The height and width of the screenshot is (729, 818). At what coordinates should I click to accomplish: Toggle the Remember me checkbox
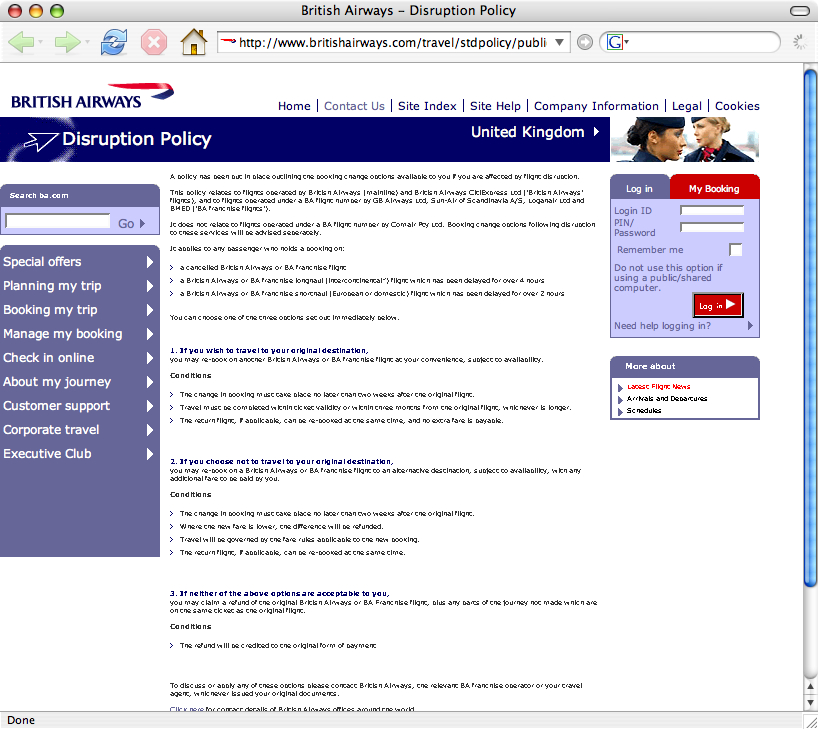735,250
